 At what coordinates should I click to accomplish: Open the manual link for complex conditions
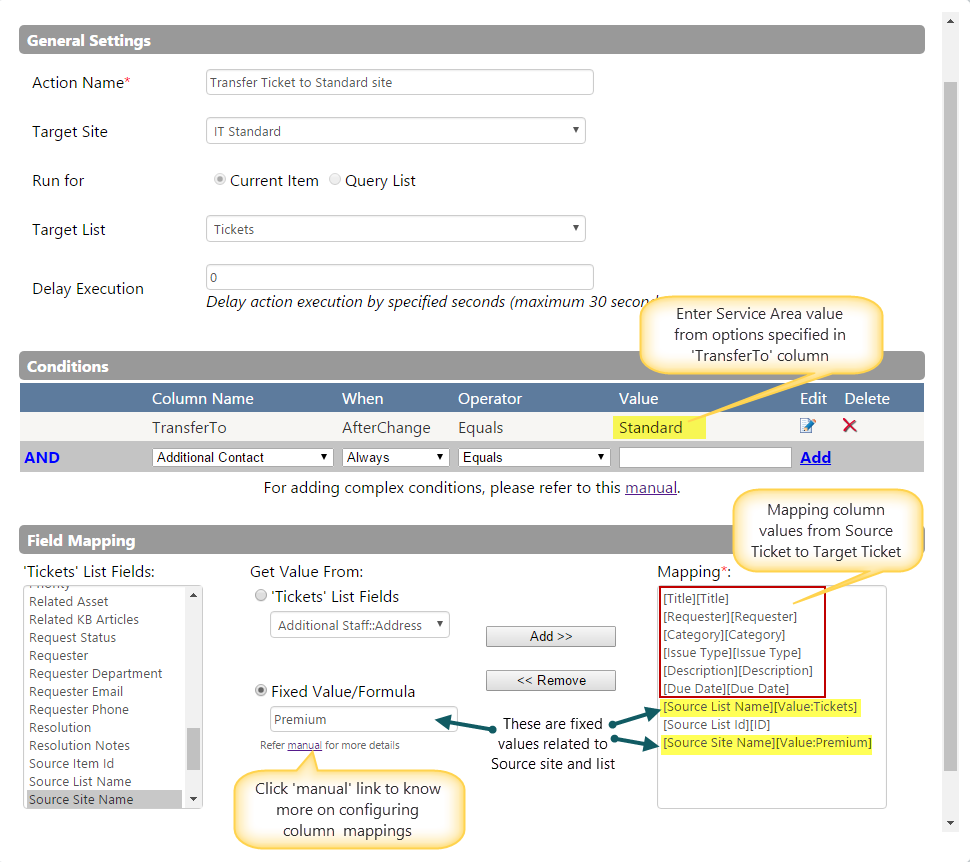(x=651, y=488)
